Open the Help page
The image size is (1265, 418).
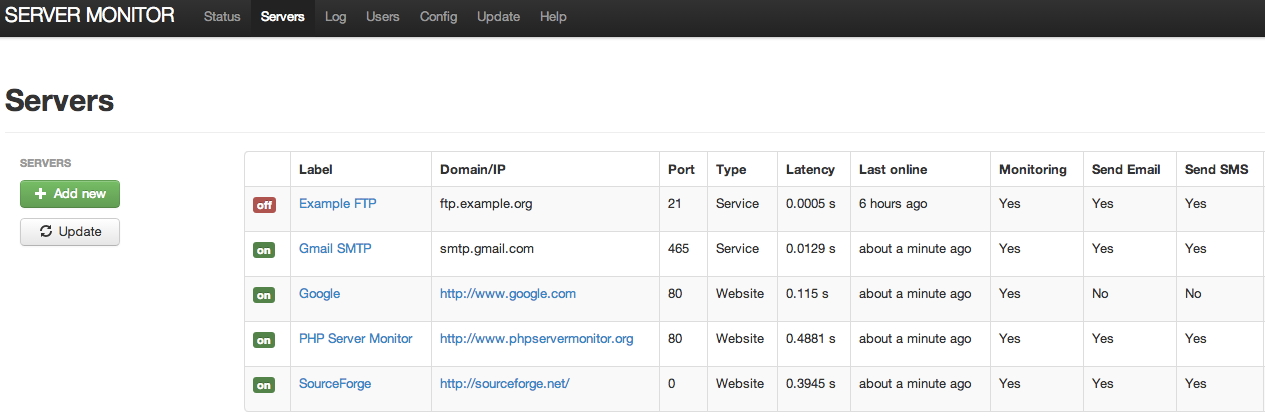point(553,17)
